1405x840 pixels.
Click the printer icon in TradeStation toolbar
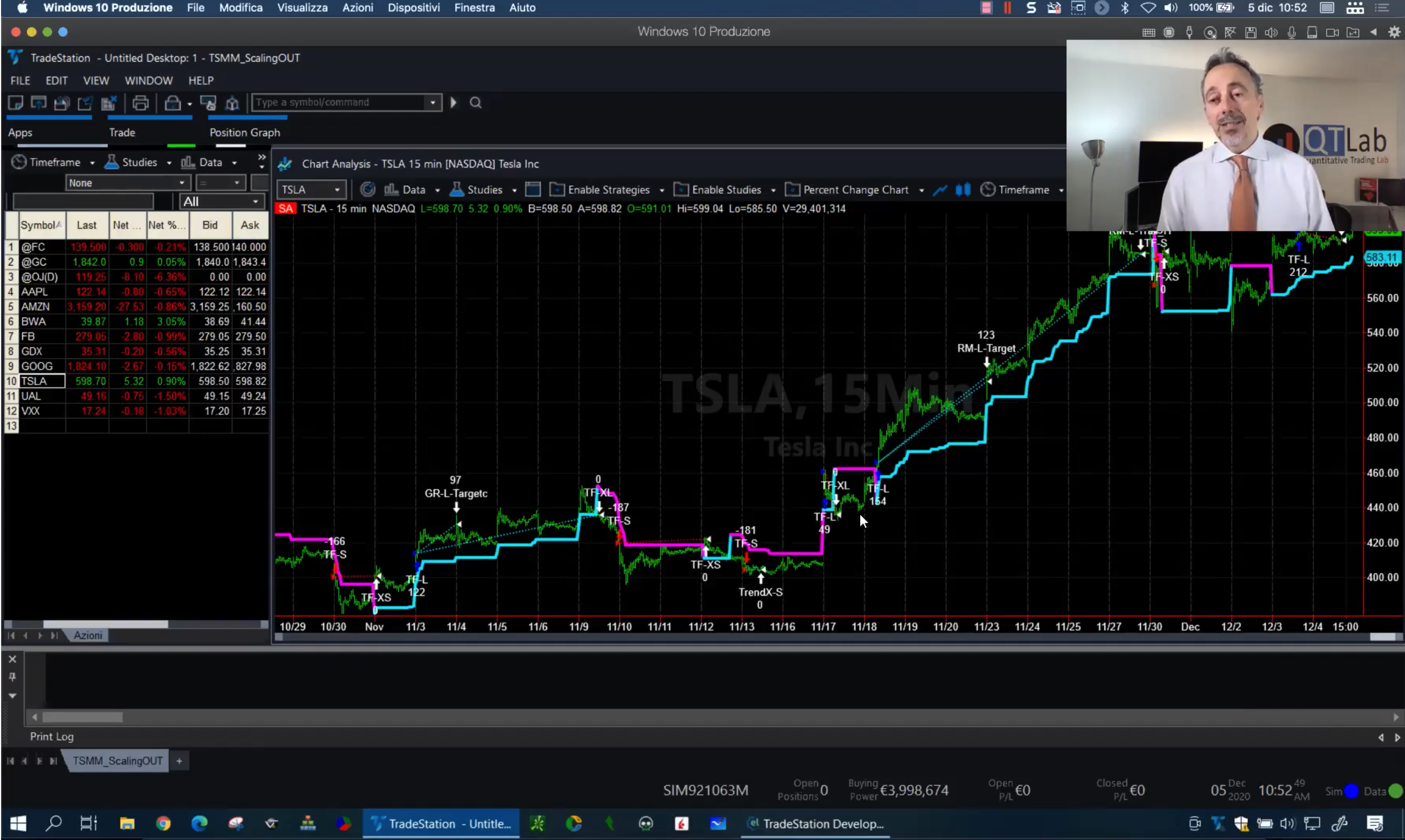click(140, 102)
